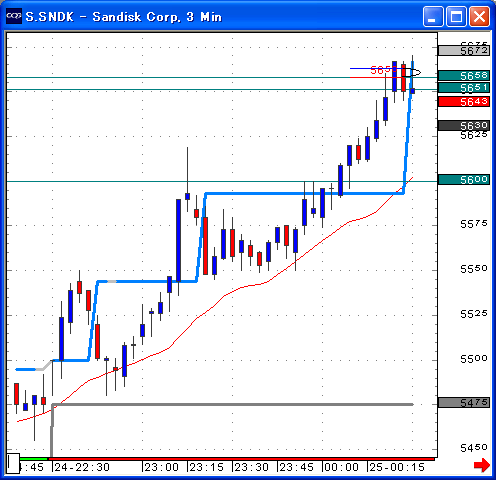Click the white scroll box before the time axis
Image resolution: width=496 pixels, height=480 pixels.
coord(13,463)
